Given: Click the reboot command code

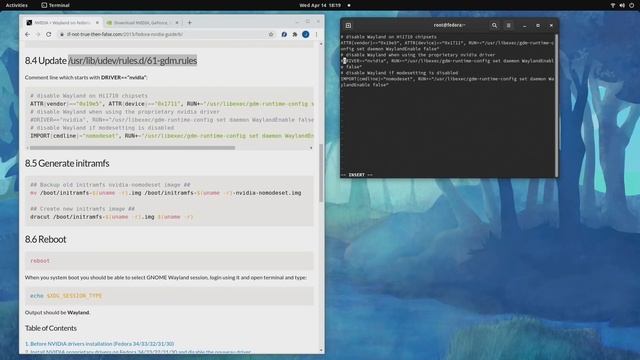Looking at the screenshot, I should 40,260.
